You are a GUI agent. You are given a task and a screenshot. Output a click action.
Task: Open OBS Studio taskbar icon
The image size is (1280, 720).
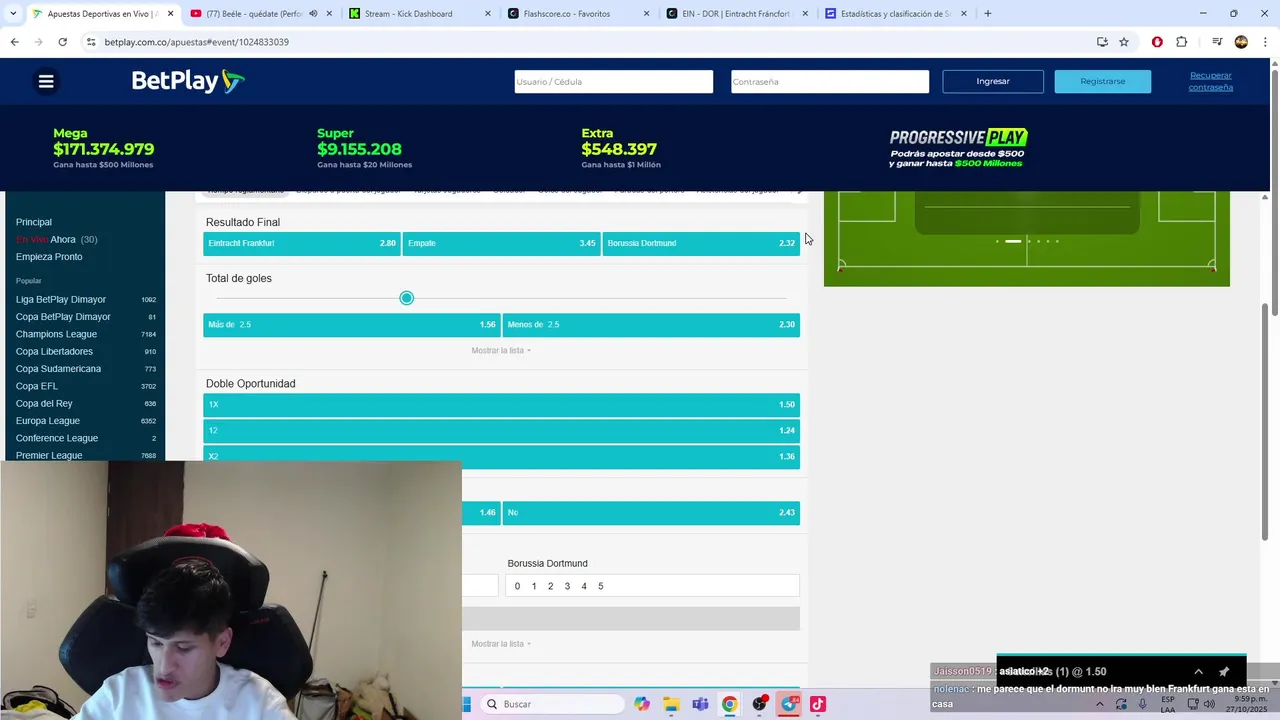(x=760, y=704)
